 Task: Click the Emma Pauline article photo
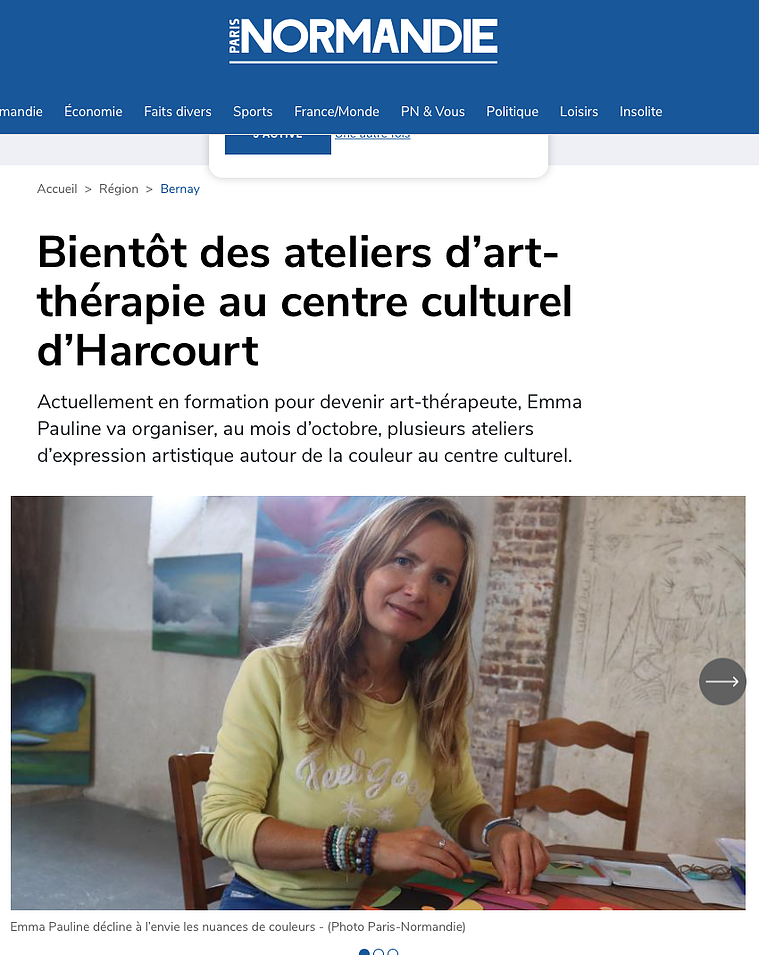[378, 703]
